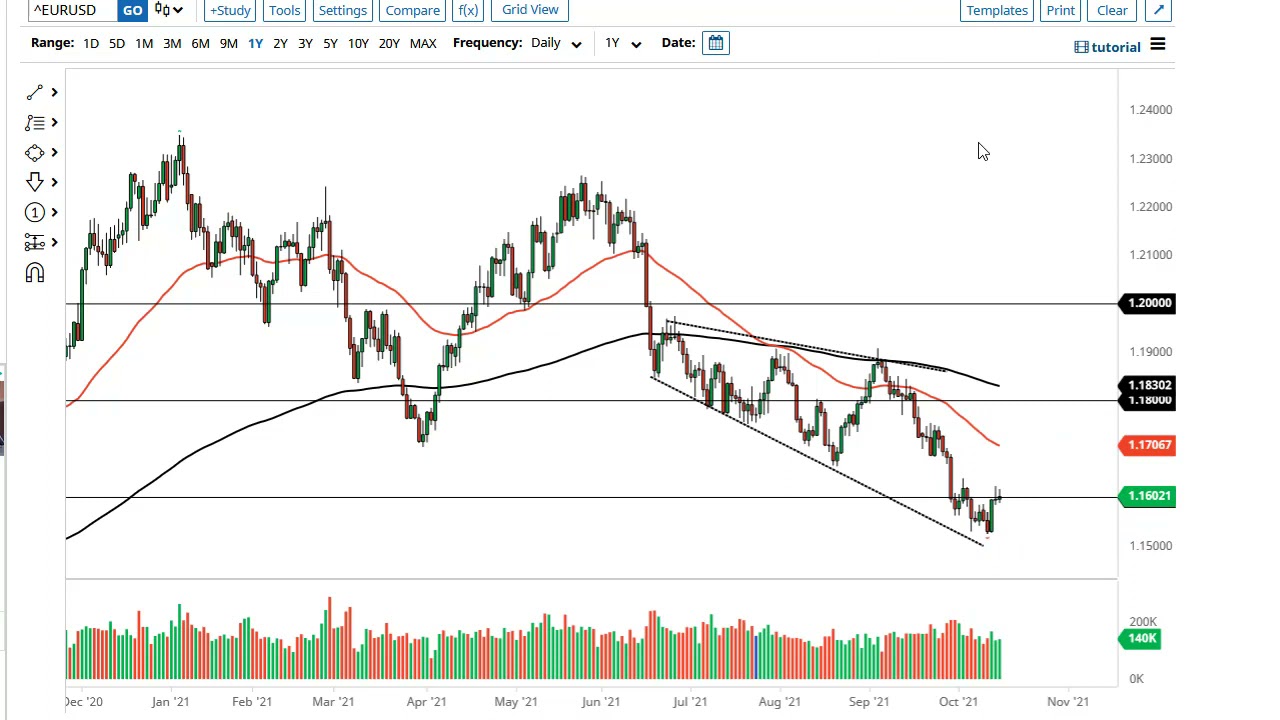Screen dimensions: 1280x720
Task: Select the Fibonacci retracement drawing tool
Action: (35, 122)
